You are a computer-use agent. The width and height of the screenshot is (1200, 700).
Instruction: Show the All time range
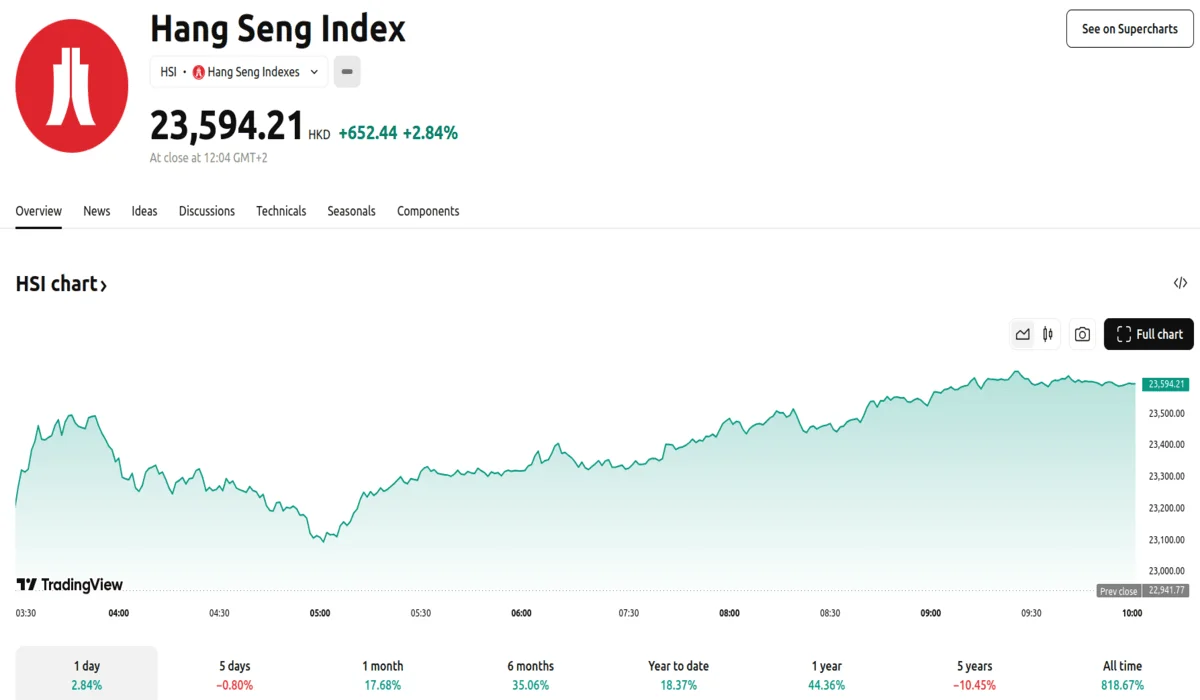pyautogui.click(x=1122, y=674)
